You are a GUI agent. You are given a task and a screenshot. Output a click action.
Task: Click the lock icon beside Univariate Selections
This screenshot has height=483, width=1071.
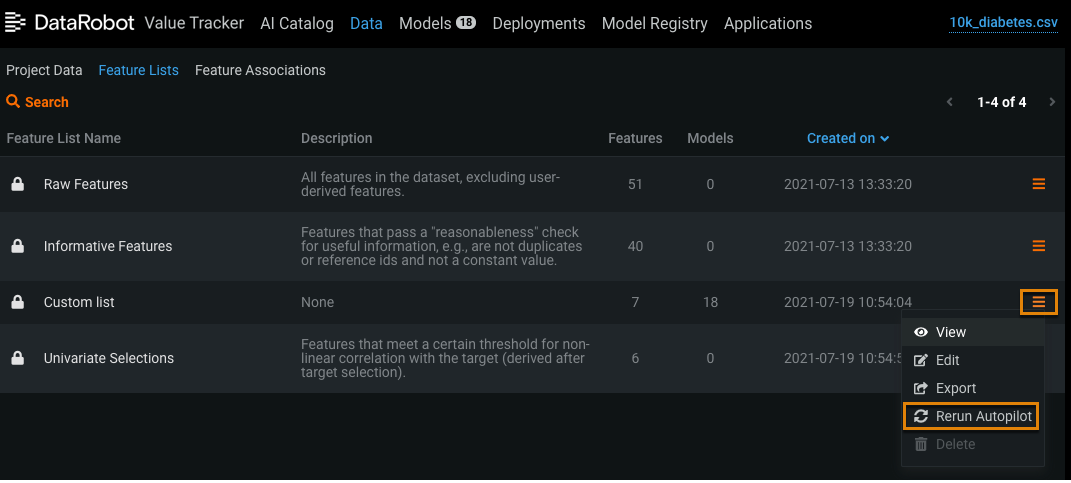[x=17, y=358]
